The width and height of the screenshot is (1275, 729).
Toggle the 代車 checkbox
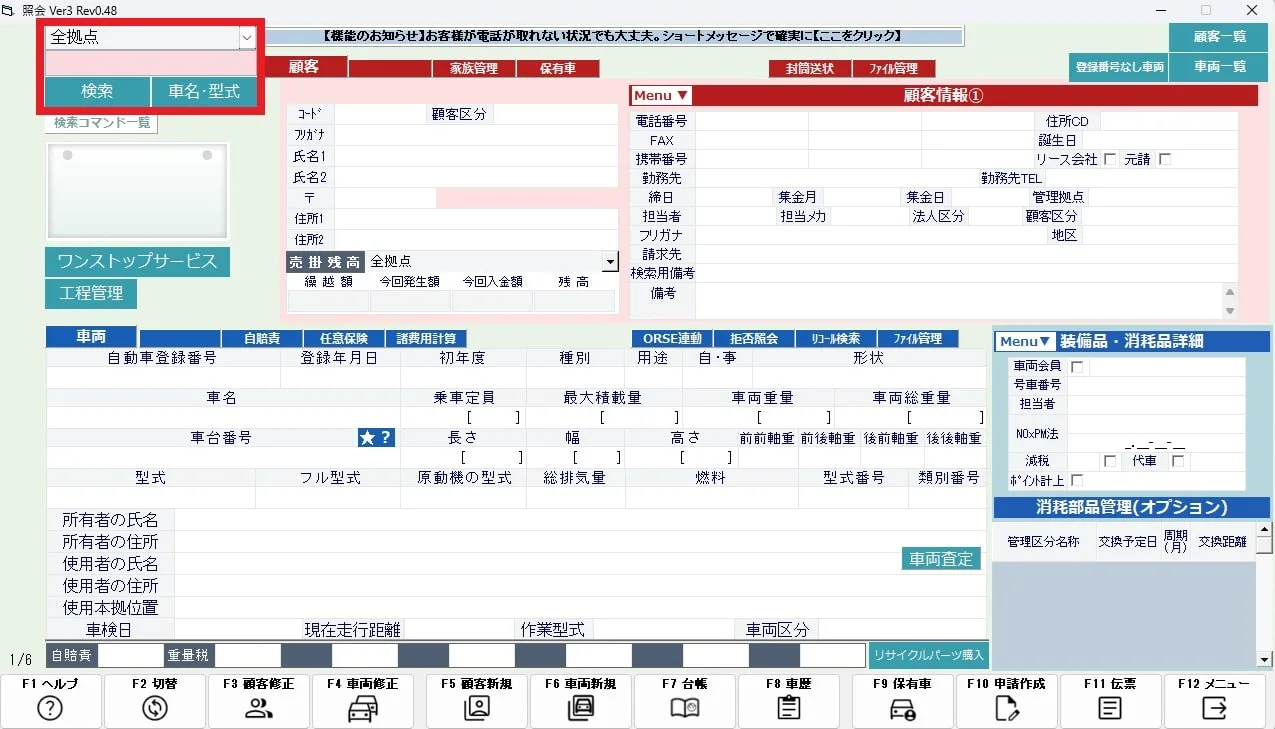pos(1178,461)
